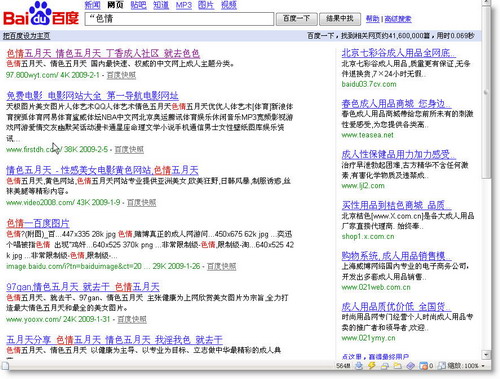Open the result title starting with 97gan
The width and height of the screenshot is (500, 379).
tap(83, 287)
